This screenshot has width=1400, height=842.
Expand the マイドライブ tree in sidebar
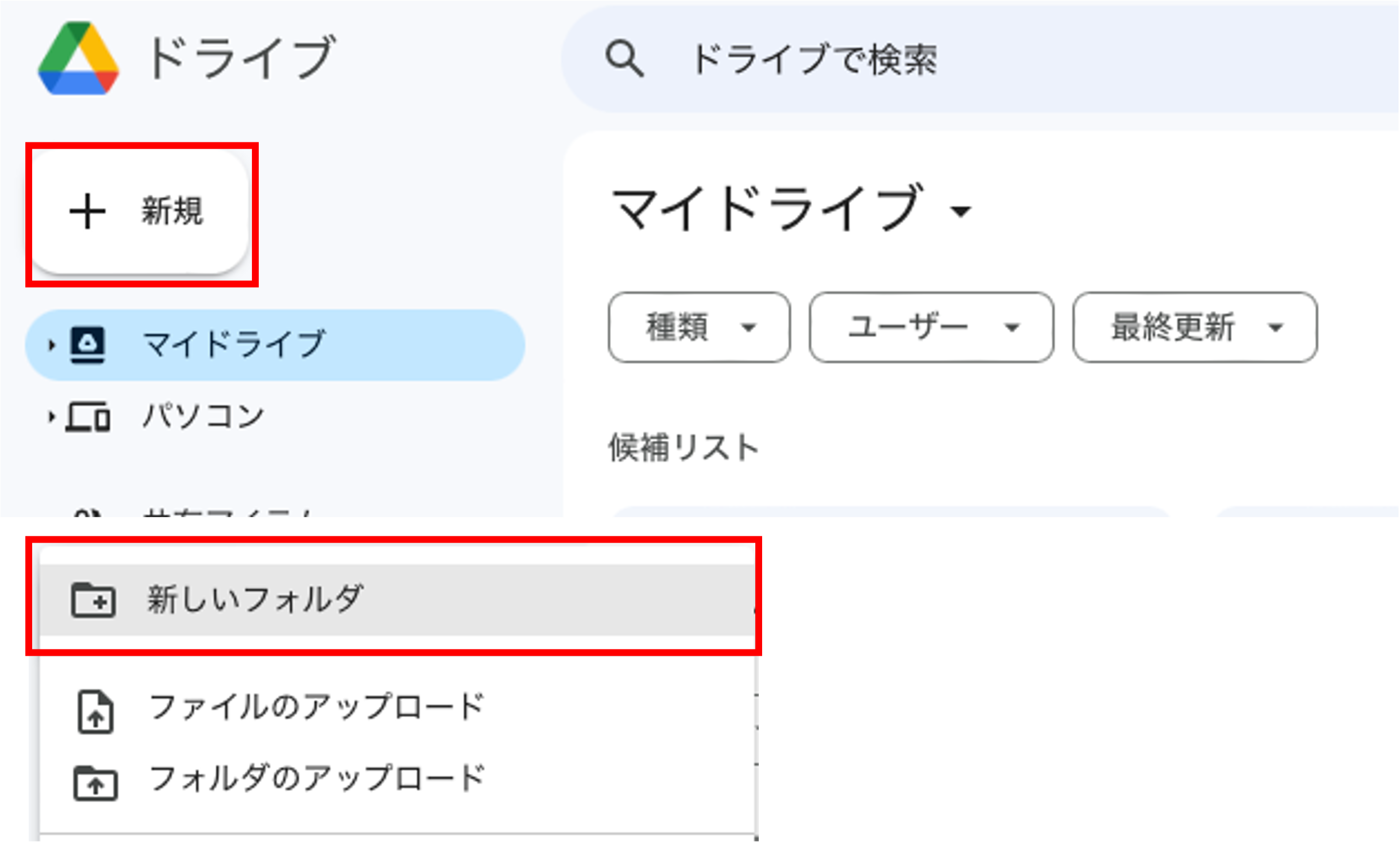pyautogui.click(x=52, y=344)
